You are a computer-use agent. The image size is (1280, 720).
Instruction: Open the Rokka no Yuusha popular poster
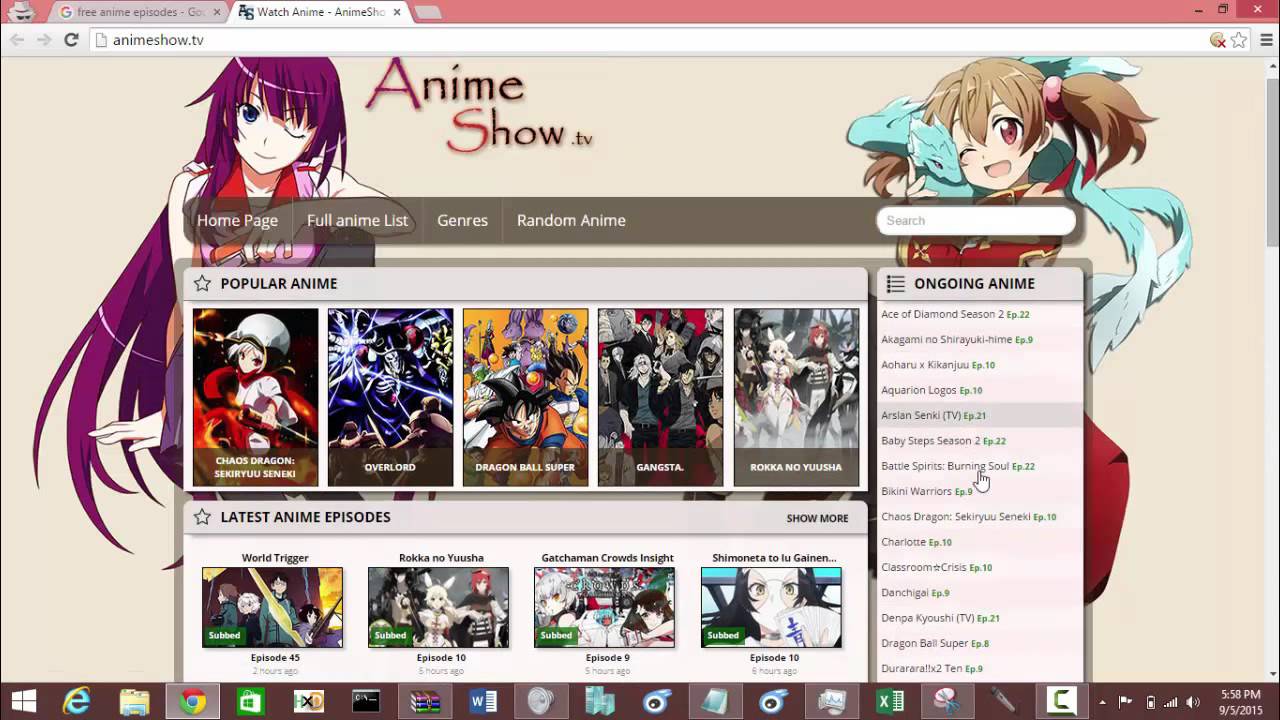(796, 397)
